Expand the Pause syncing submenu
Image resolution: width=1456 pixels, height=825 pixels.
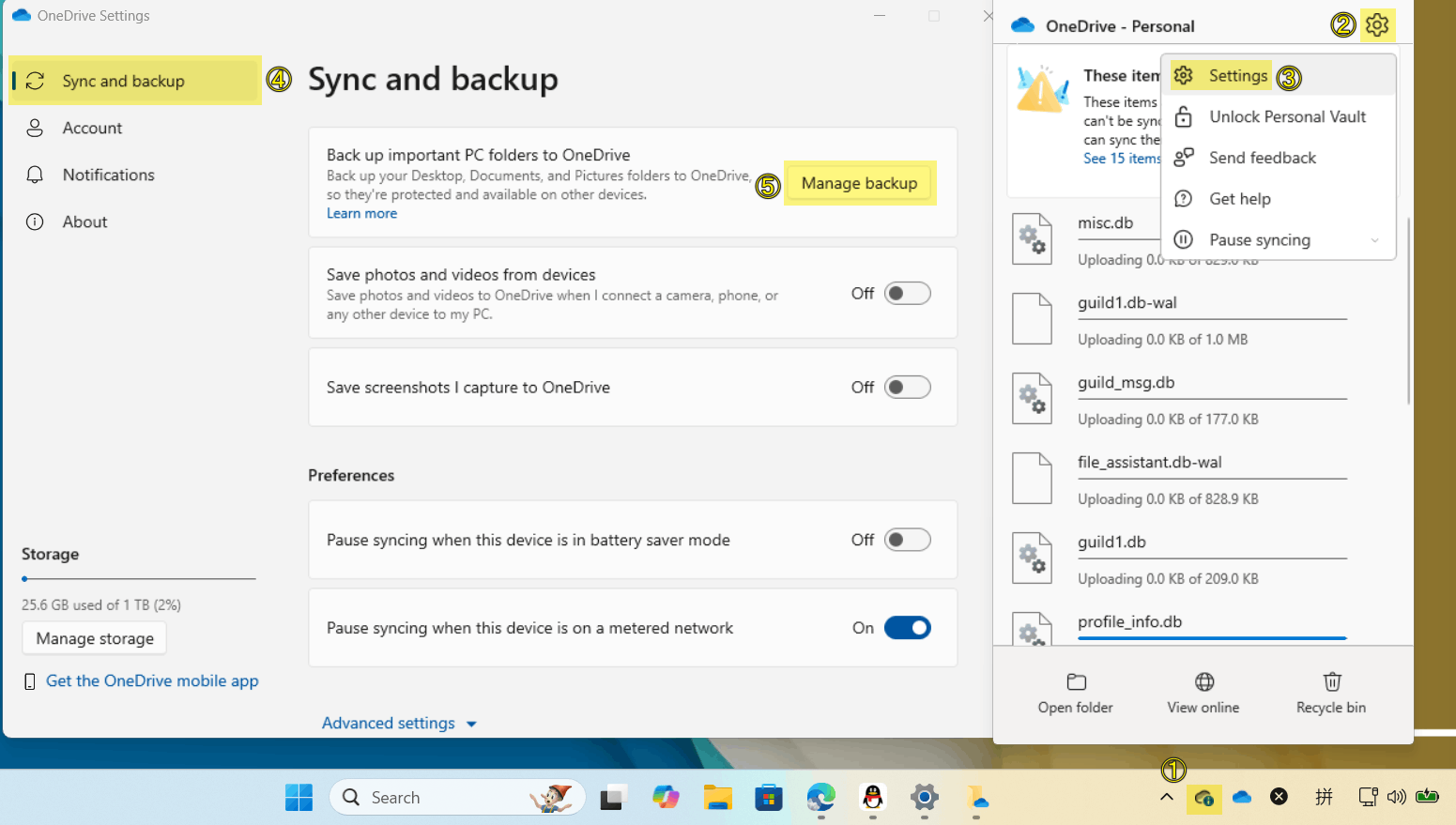click(x=1374, y=240)
